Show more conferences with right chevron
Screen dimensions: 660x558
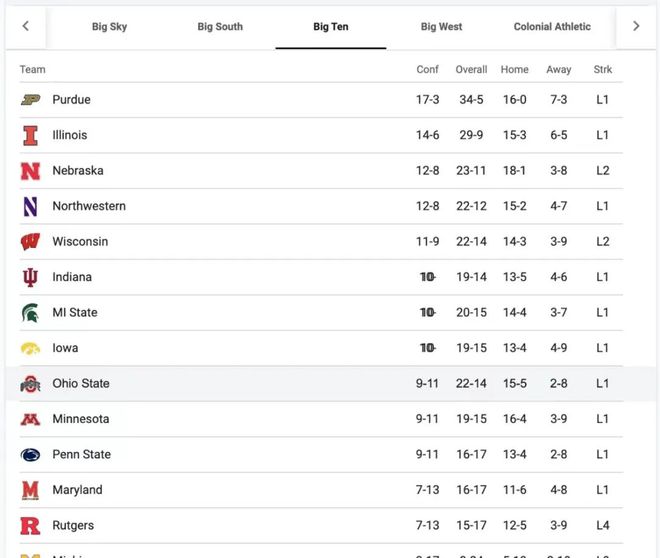[636, 26]
